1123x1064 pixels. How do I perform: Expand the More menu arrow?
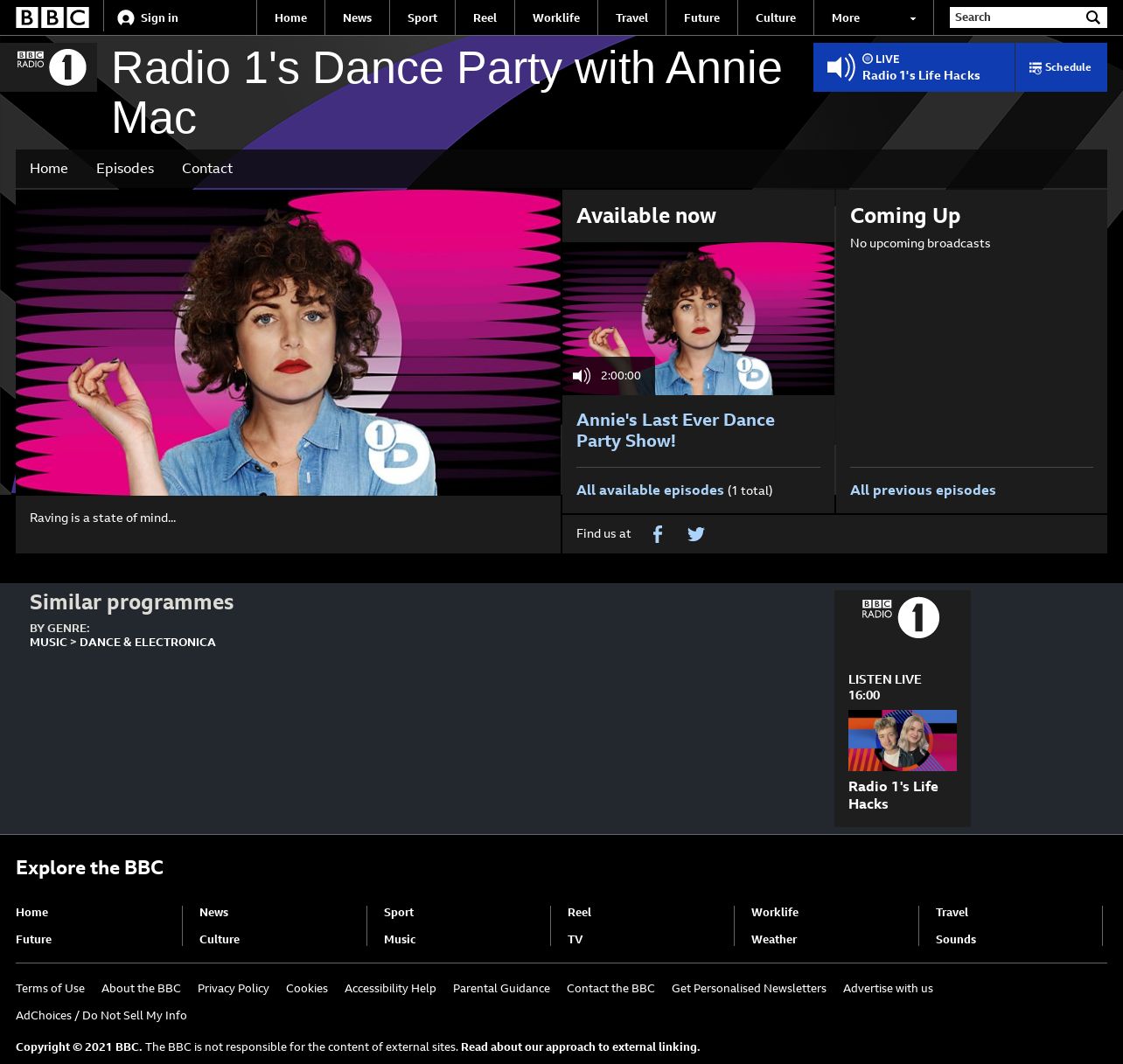[913, 18]
